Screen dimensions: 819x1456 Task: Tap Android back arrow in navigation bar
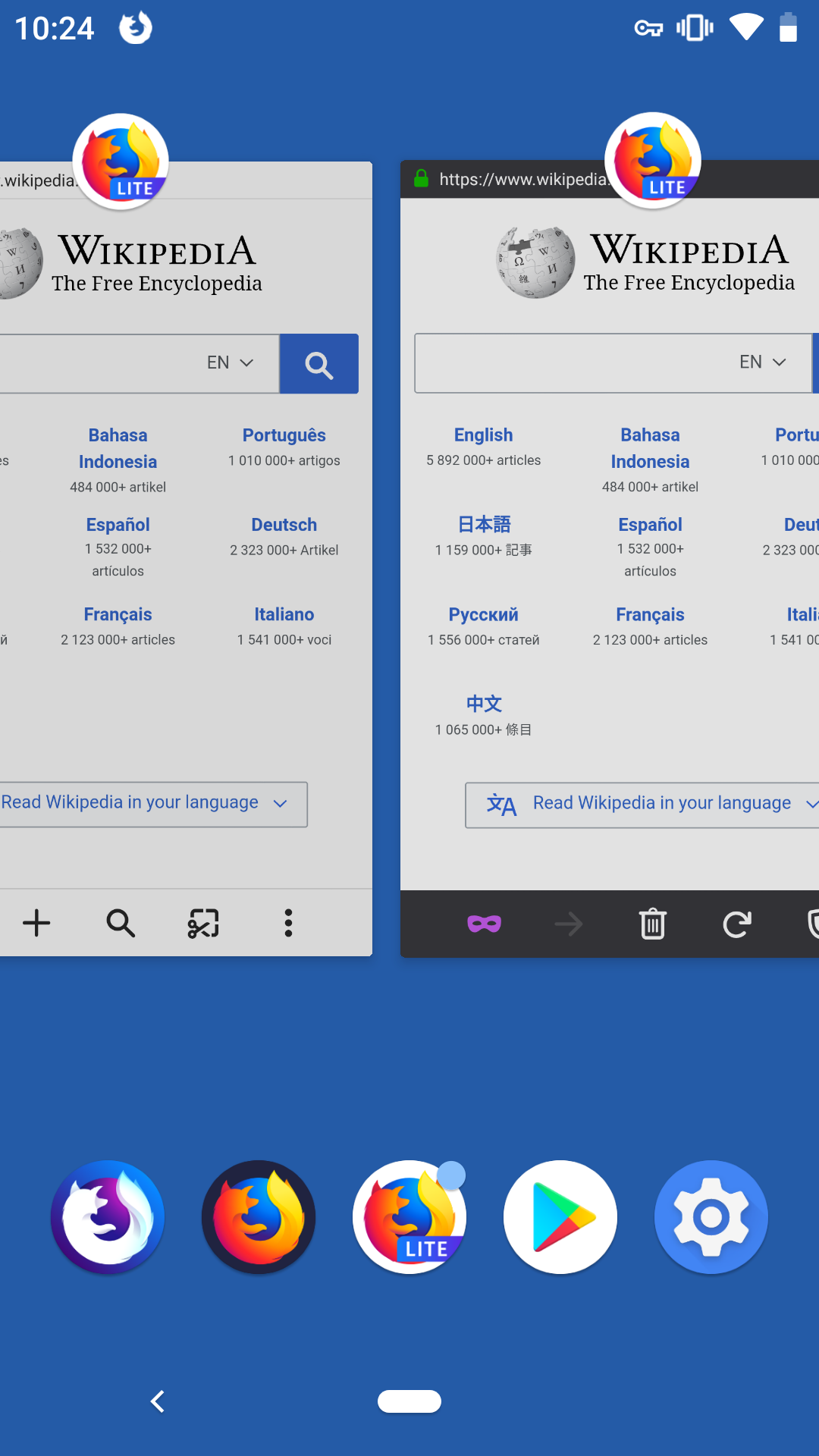point(158,1401)
